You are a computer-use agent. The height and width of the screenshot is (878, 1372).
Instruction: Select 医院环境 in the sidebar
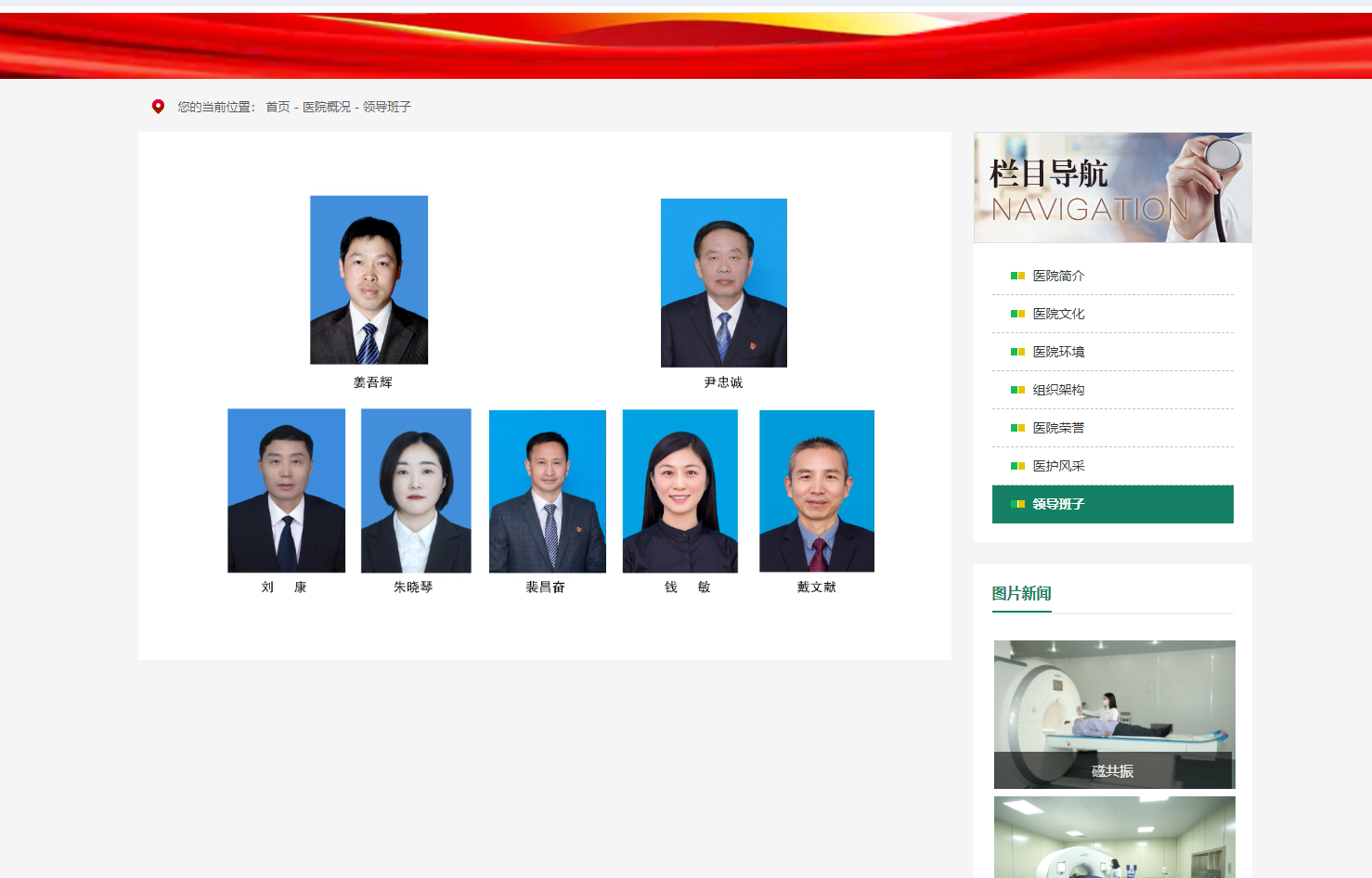pyautogui.click(x=1113, y=352)
